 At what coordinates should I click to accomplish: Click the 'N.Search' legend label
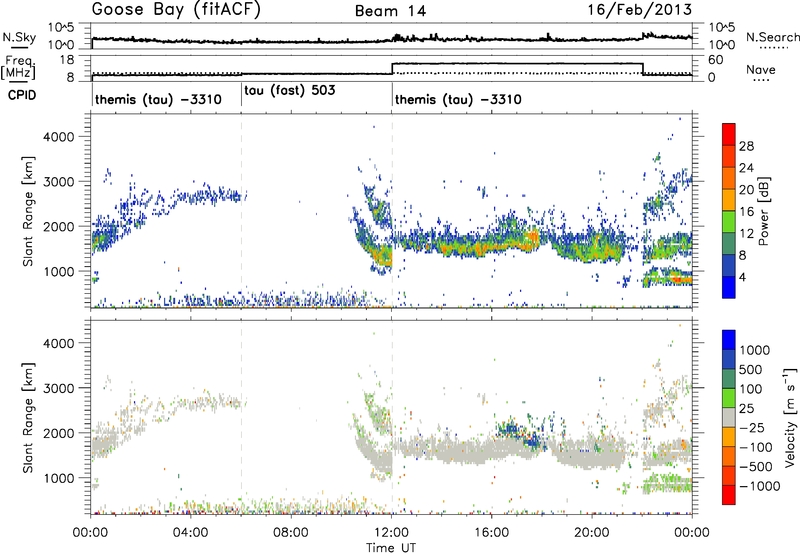(x=772, y=37)
